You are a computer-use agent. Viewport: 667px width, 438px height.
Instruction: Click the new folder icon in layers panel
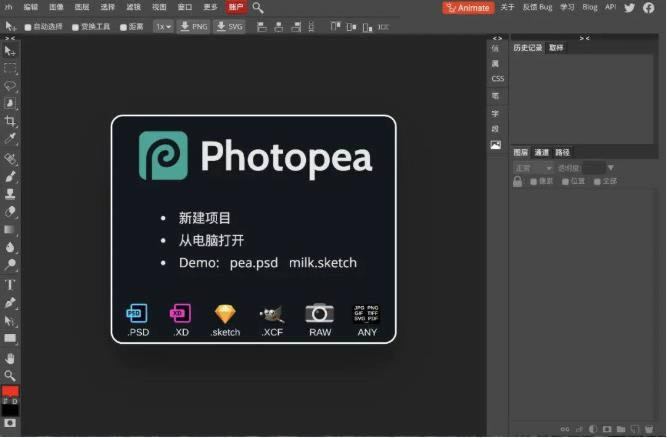pos(621,429)
